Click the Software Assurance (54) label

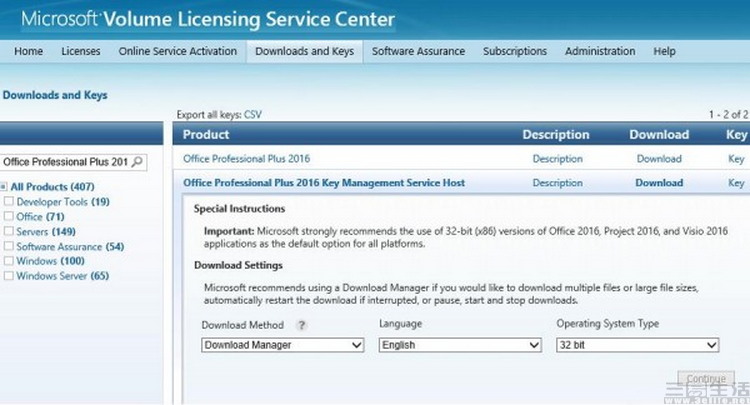(70, 246)
